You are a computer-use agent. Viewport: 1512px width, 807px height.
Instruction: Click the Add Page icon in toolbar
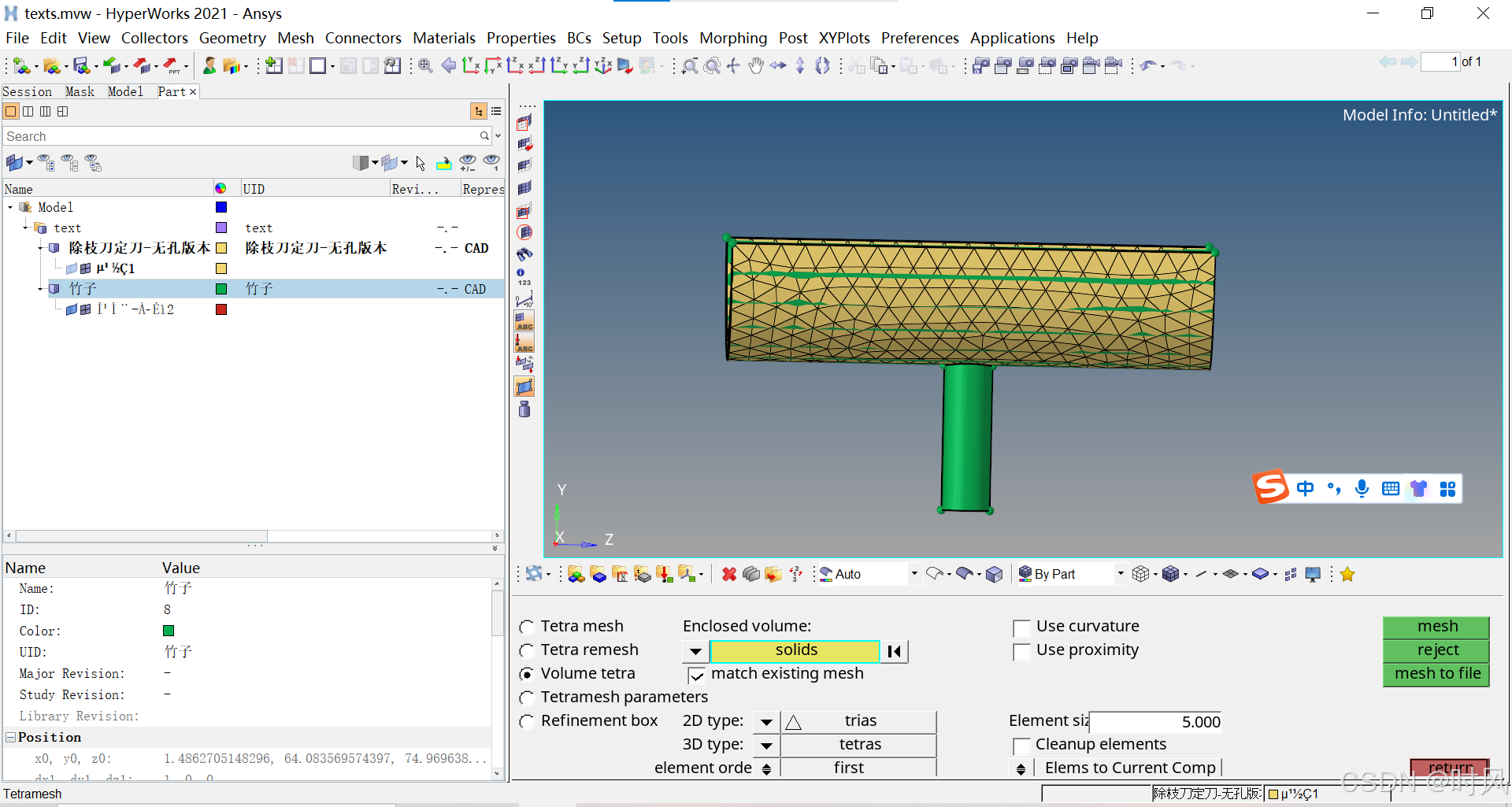click(x=274, y=66)
